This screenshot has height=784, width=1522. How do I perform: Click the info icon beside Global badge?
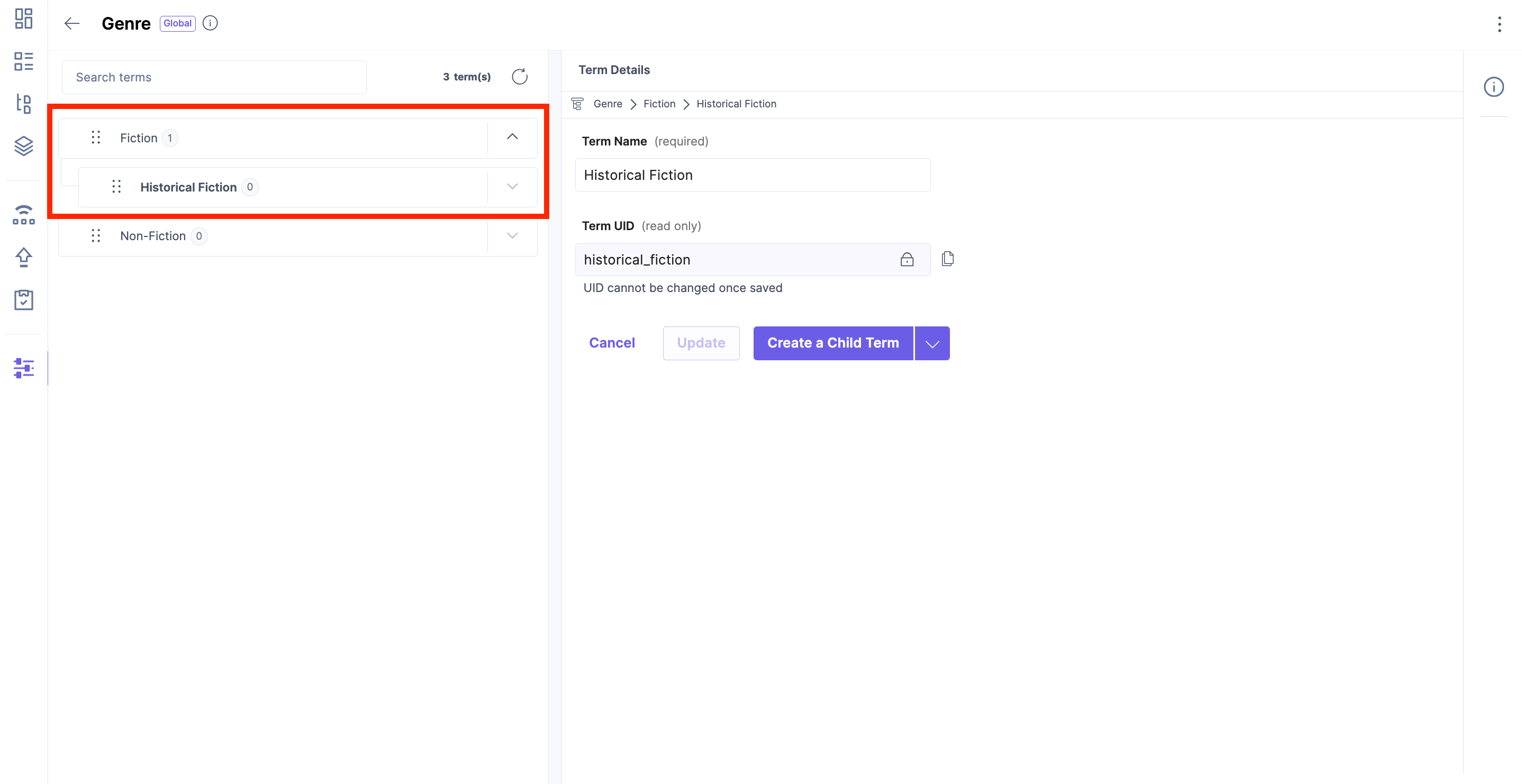tap(210, 23)
